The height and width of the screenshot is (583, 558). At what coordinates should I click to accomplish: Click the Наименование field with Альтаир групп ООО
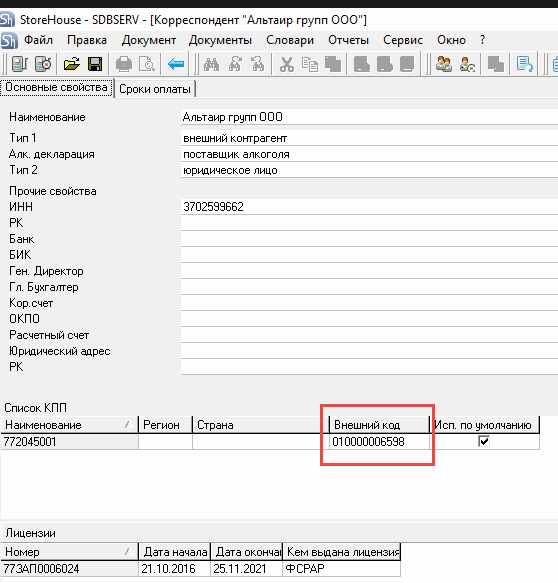[369, 117]
